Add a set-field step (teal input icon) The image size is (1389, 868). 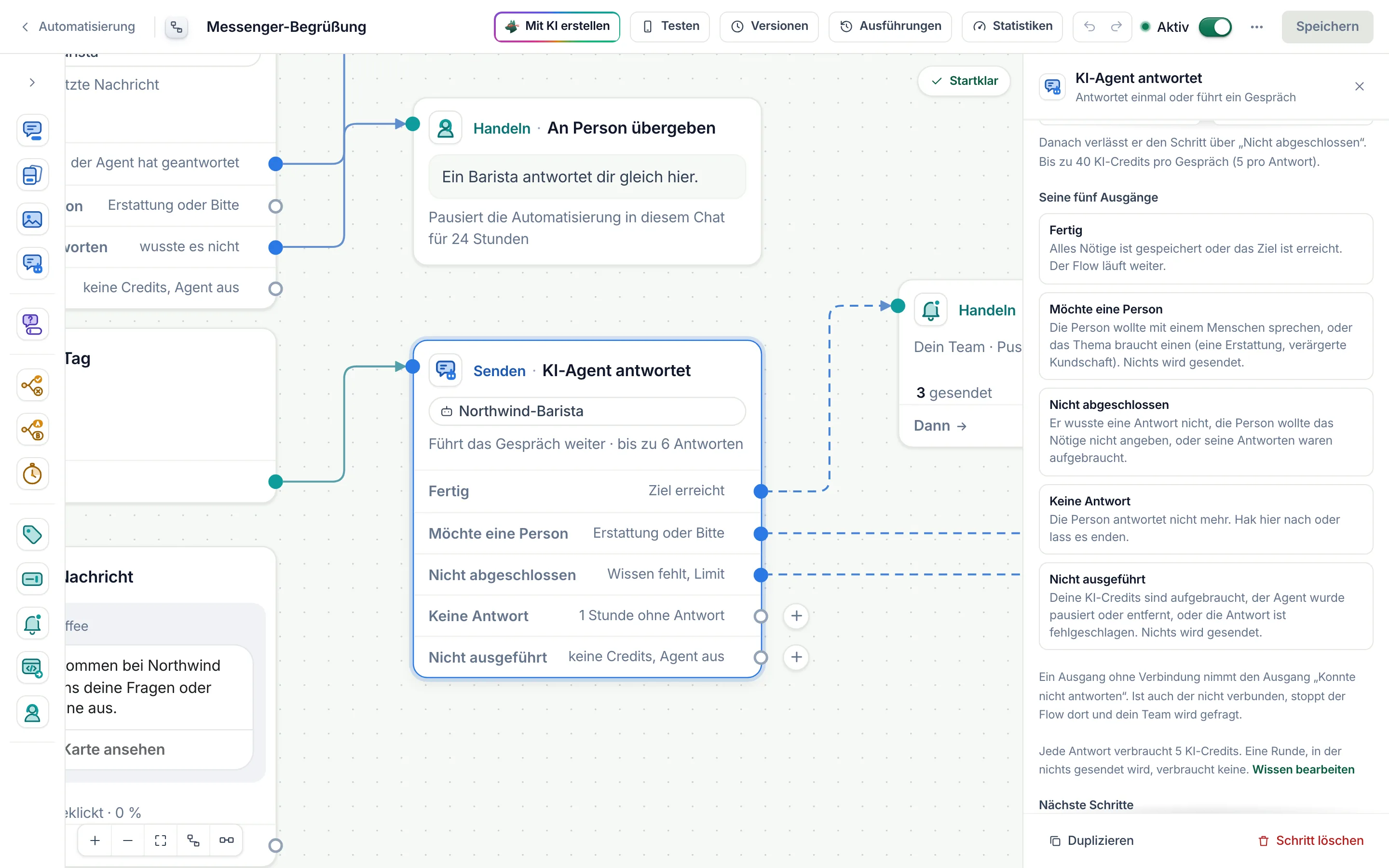pos(32,579)
